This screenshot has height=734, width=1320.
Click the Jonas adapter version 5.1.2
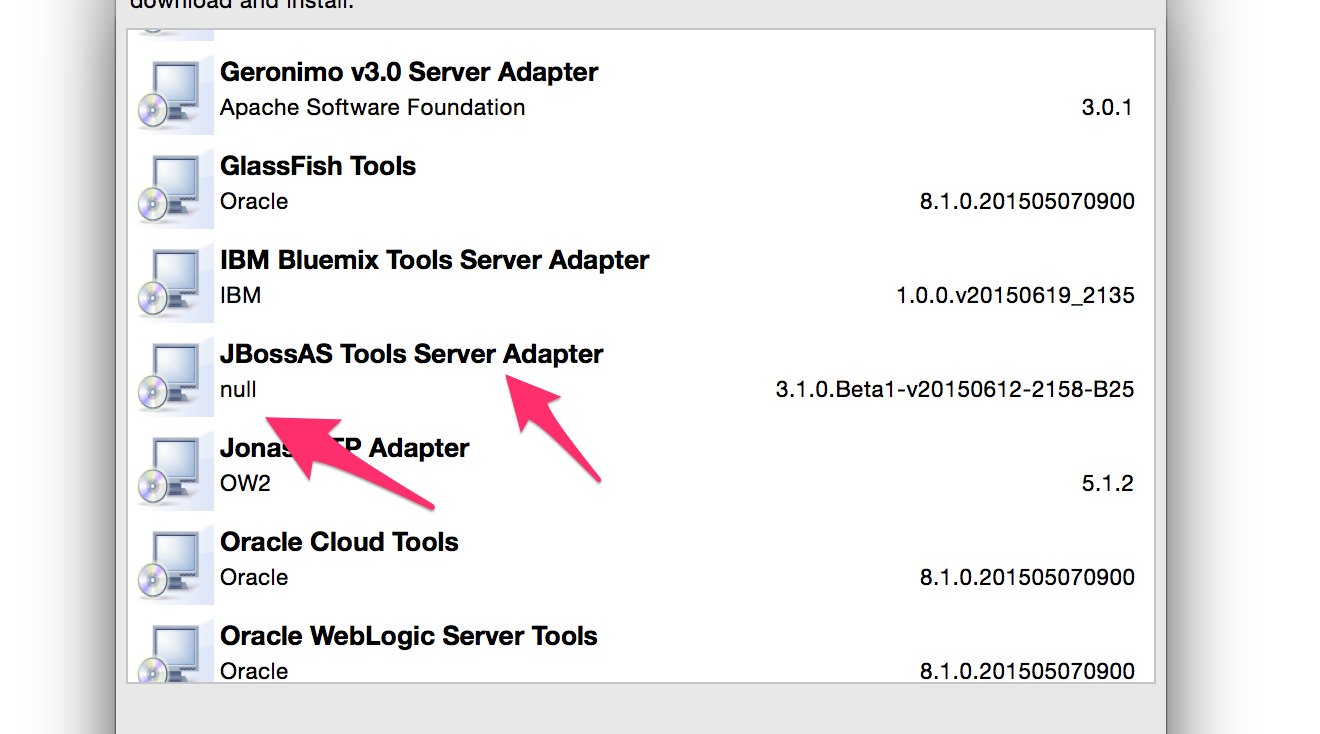coord(1107,483)
